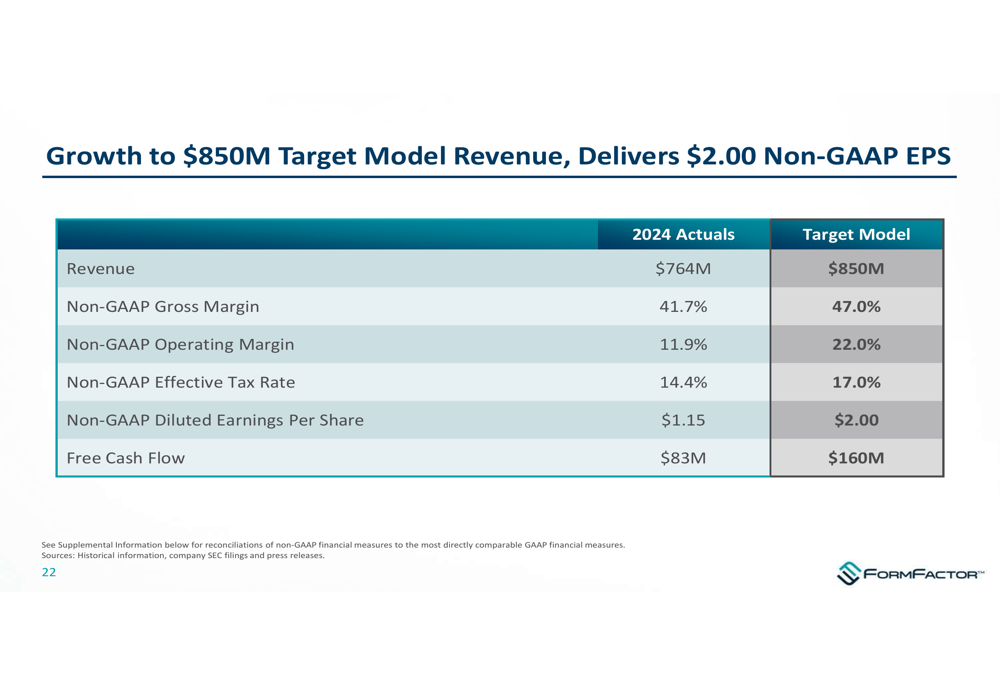Click the $764M revenue actuals value
This screenshot has height=685, width=1000.
683,269
